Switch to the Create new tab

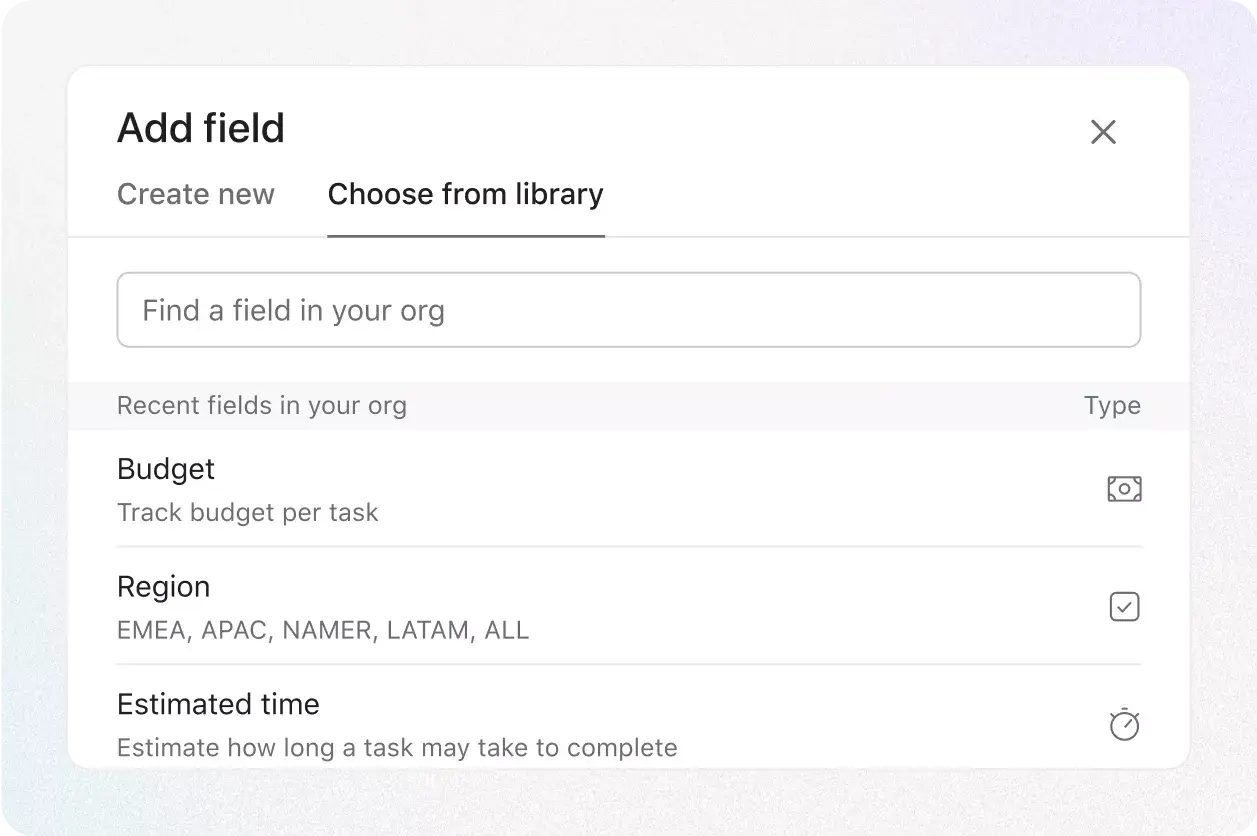(x=196, y=194)
